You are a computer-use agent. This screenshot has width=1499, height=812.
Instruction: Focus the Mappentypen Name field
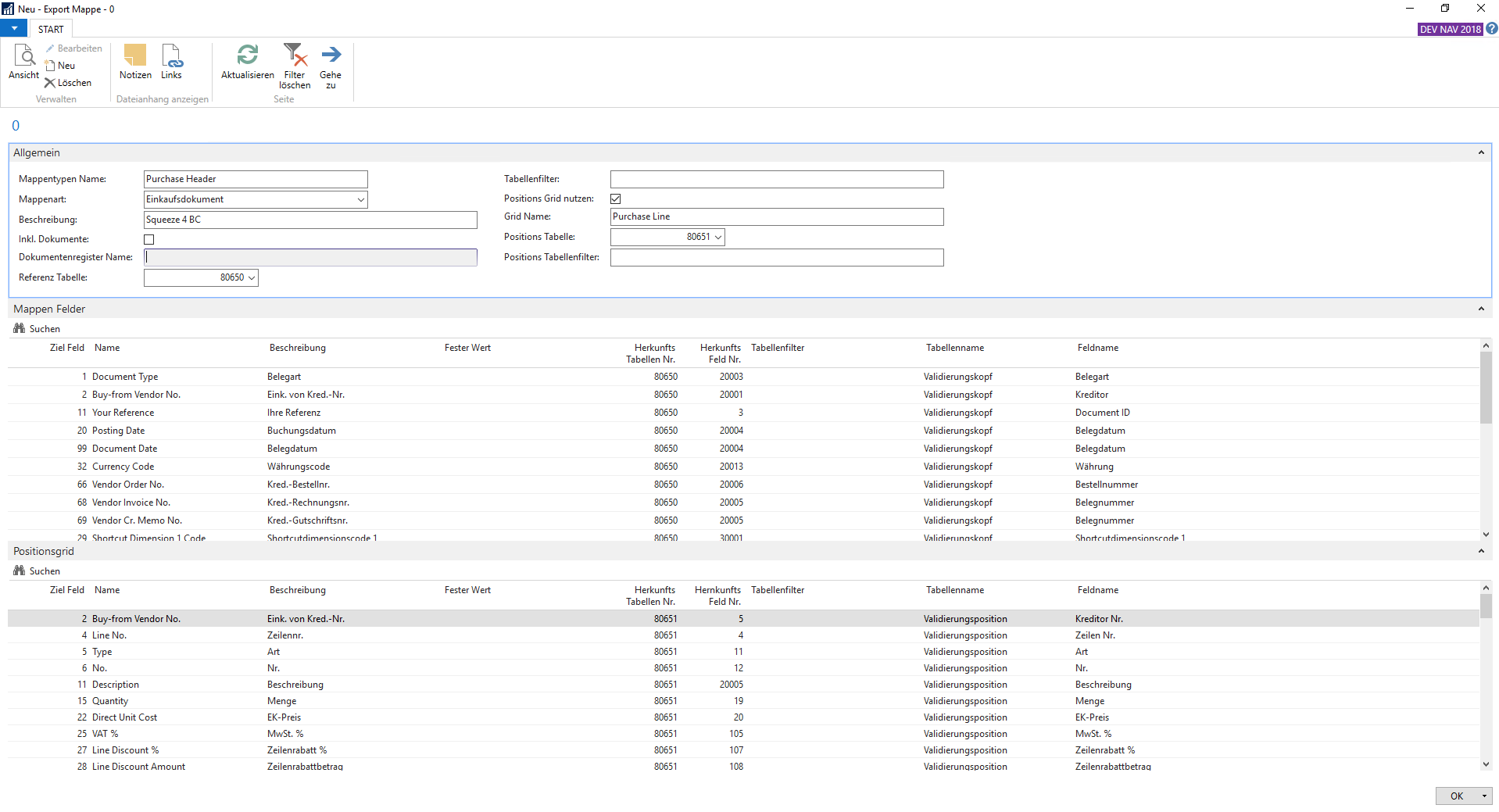point(256,179)
